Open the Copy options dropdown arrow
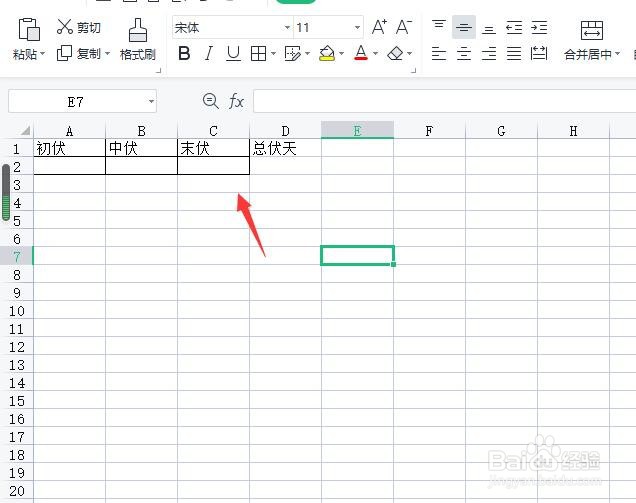Viewport: 636px width, 503px height. (x=107, y=53)
